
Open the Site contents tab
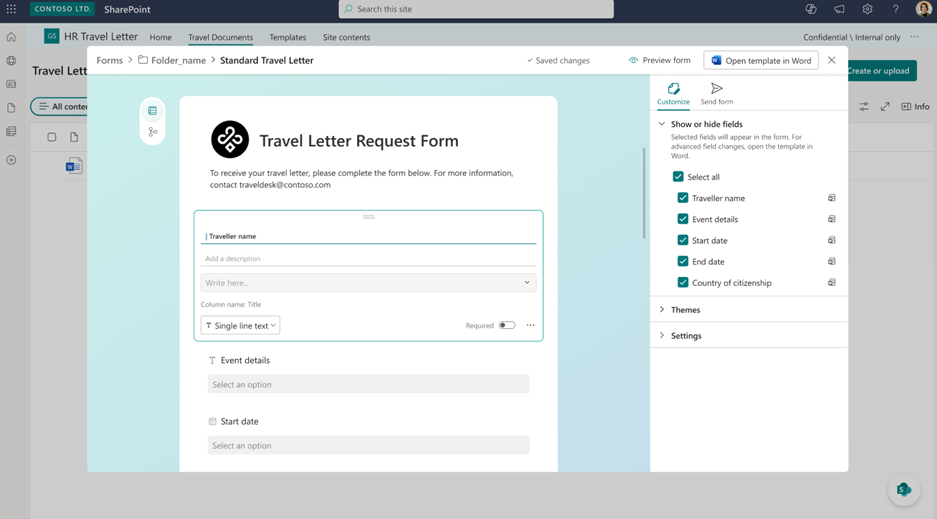click(x=346, y=37)
